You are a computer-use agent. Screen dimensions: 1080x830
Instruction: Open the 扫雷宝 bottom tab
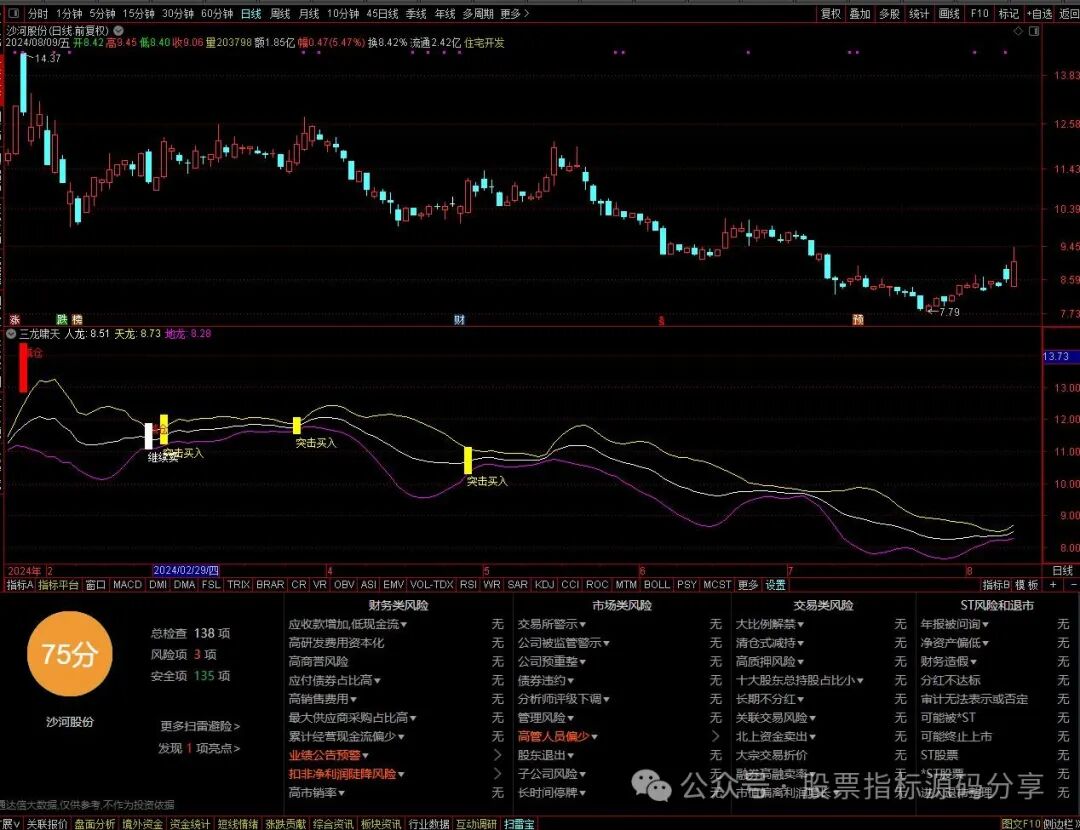(519, 824)
